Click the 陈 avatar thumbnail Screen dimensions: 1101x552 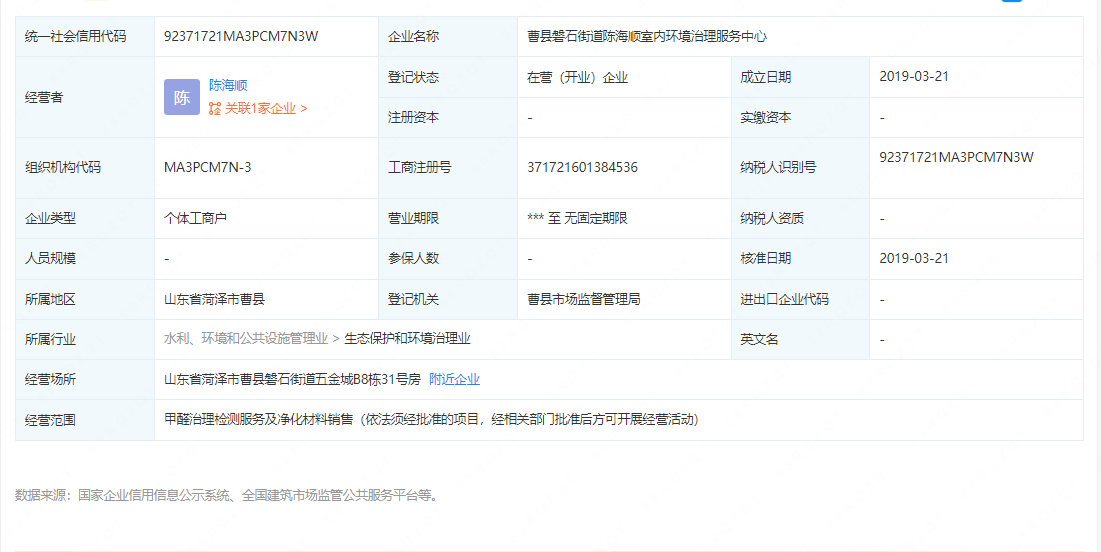tap(182, 97)
